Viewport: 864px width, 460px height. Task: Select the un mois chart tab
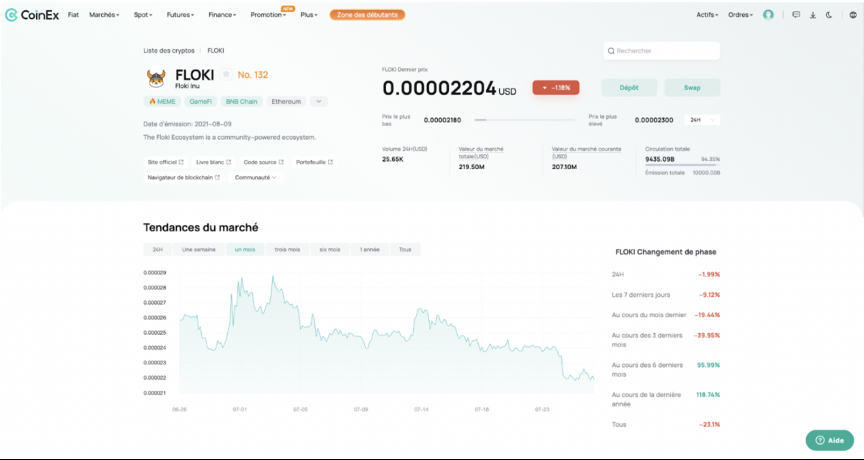(245, 250)
